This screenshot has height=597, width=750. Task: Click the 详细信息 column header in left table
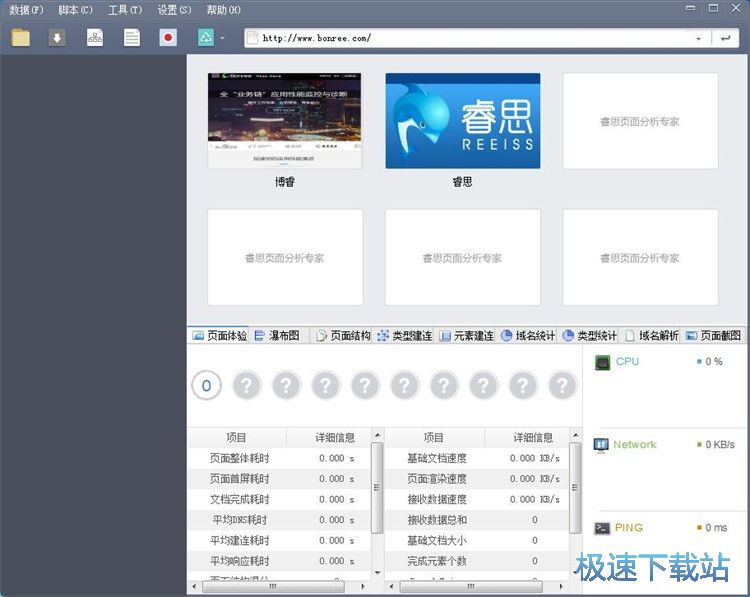tap(335, 437)
